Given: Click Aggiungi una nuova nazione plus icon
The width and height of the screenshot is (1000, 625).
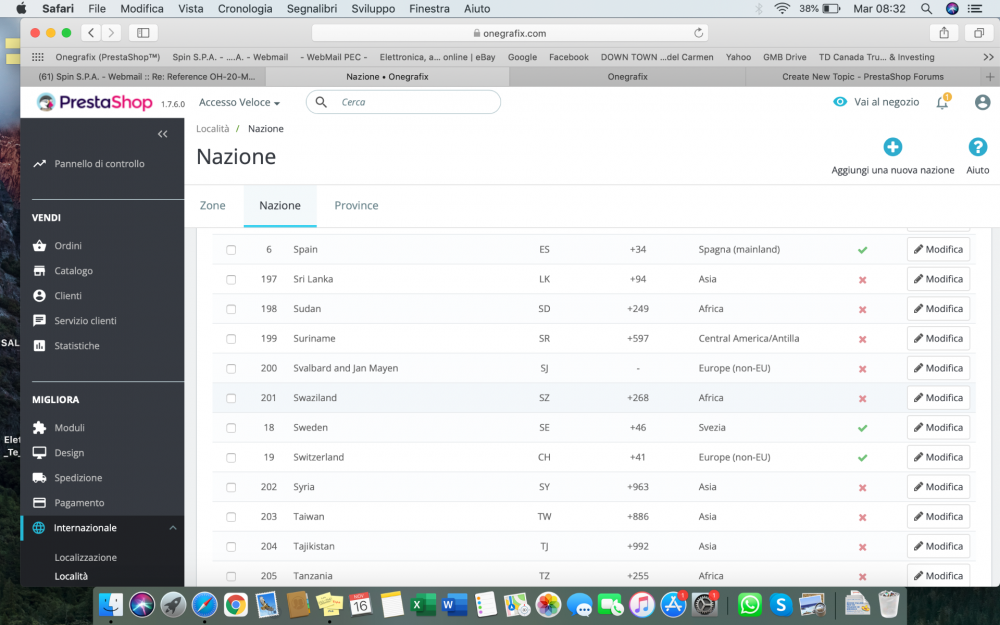Looking at the screenshot, I should pos(892,147).
